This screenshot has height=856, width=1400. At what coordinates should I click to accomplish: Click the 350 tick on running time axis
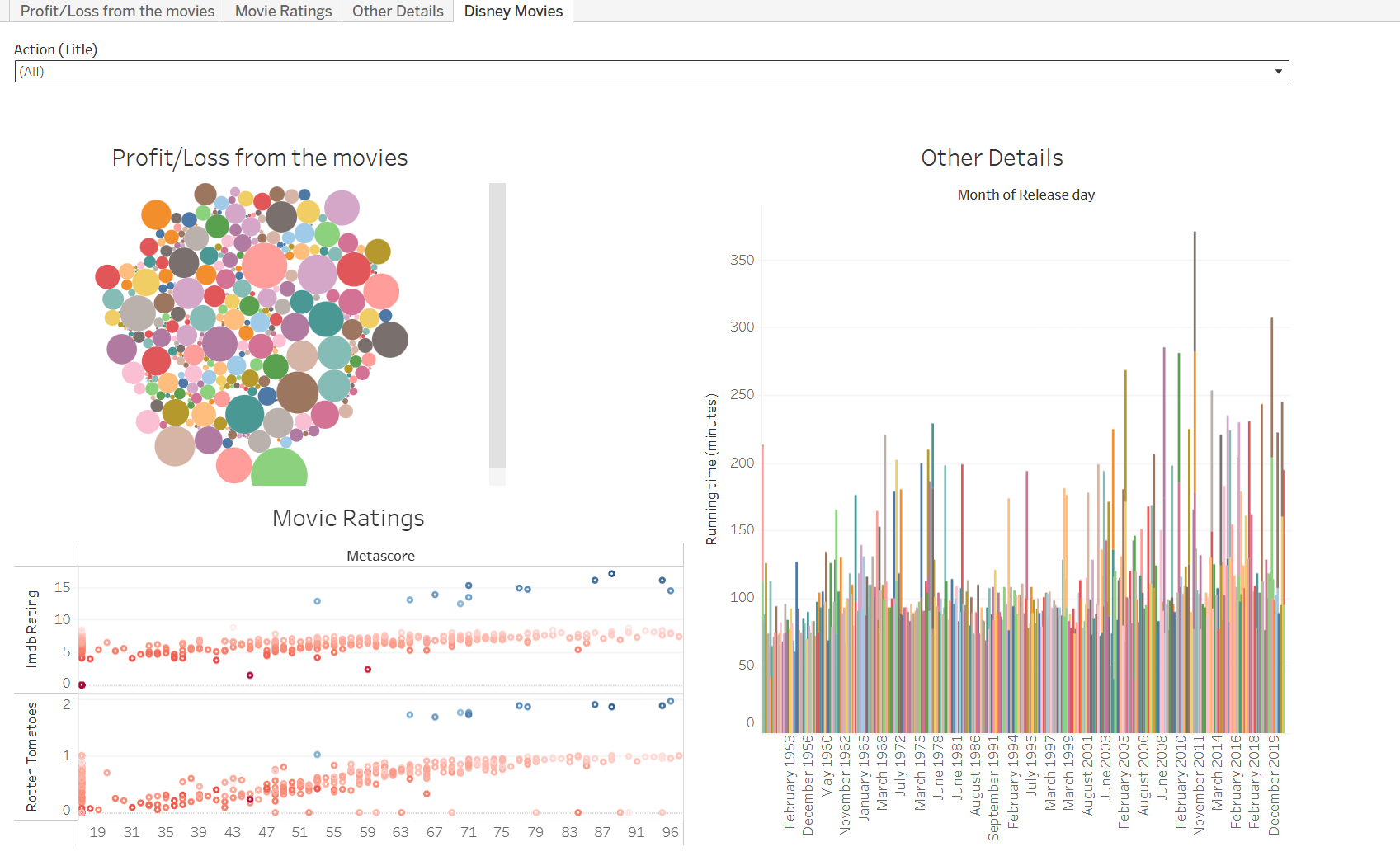(x=742, y=260)
